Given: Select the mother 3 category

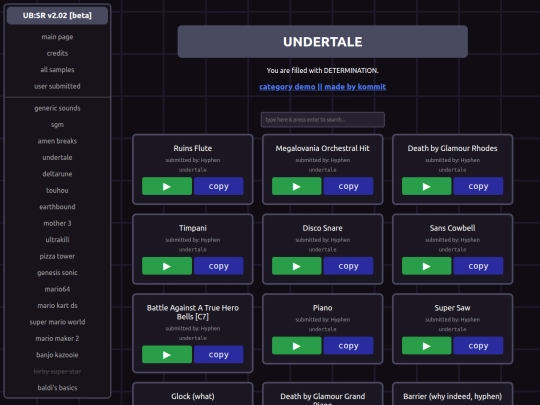Looking at the screenshot, I should click(x=57, y=223).
